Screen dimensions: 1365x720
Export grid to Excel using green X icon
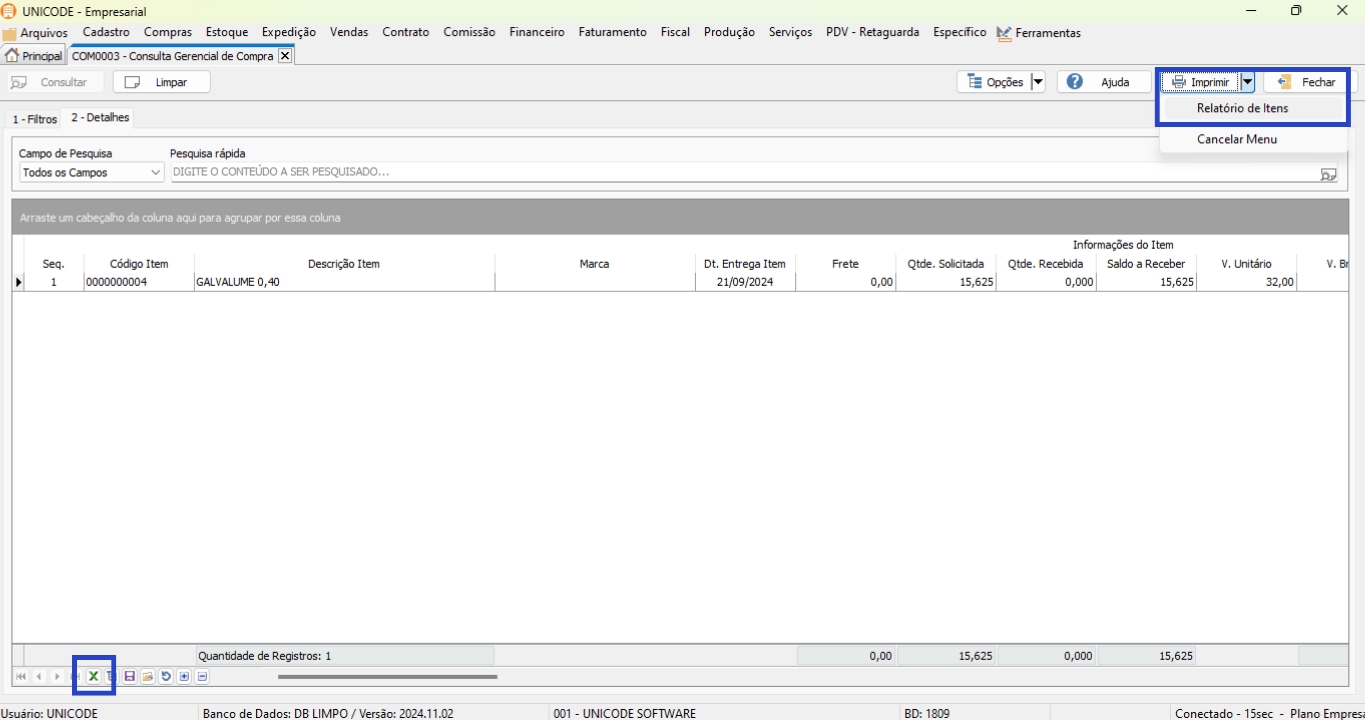pos(93,677)
